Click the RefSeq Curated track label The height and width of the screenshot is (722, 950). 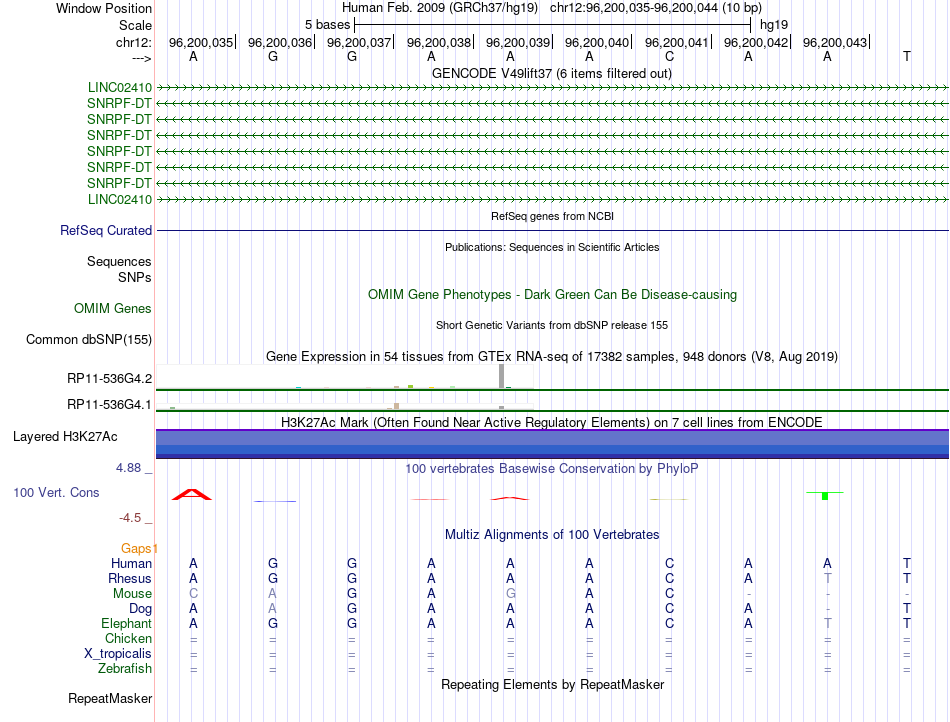[105, 230]
